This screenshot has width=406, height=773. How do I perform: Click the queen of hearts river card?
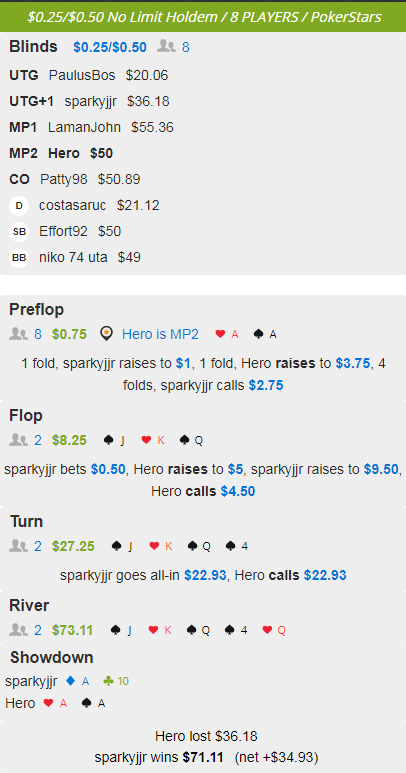point(274,630)
